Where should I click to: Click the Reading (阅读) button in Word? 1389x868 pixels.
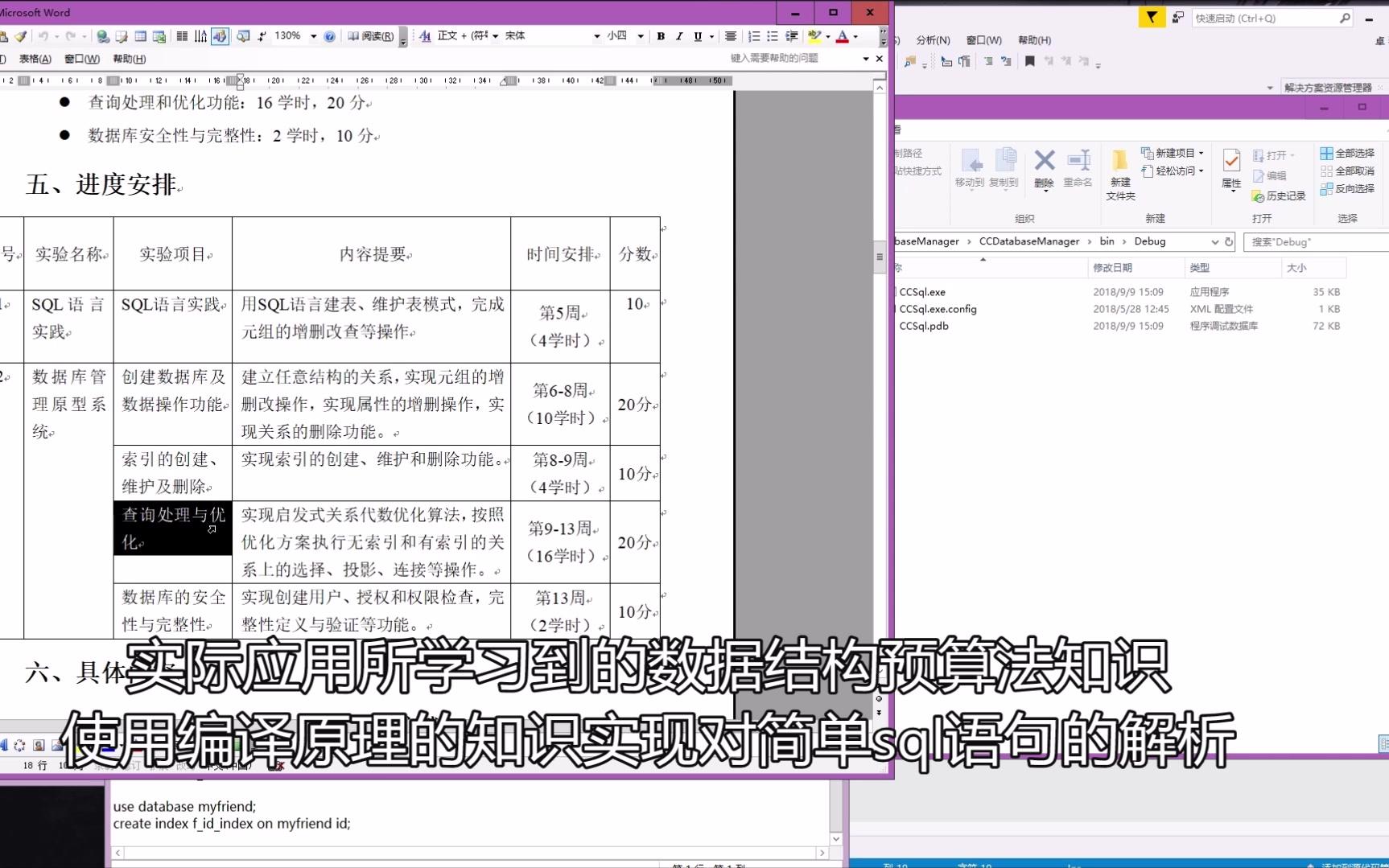click(x=371, y=36)
